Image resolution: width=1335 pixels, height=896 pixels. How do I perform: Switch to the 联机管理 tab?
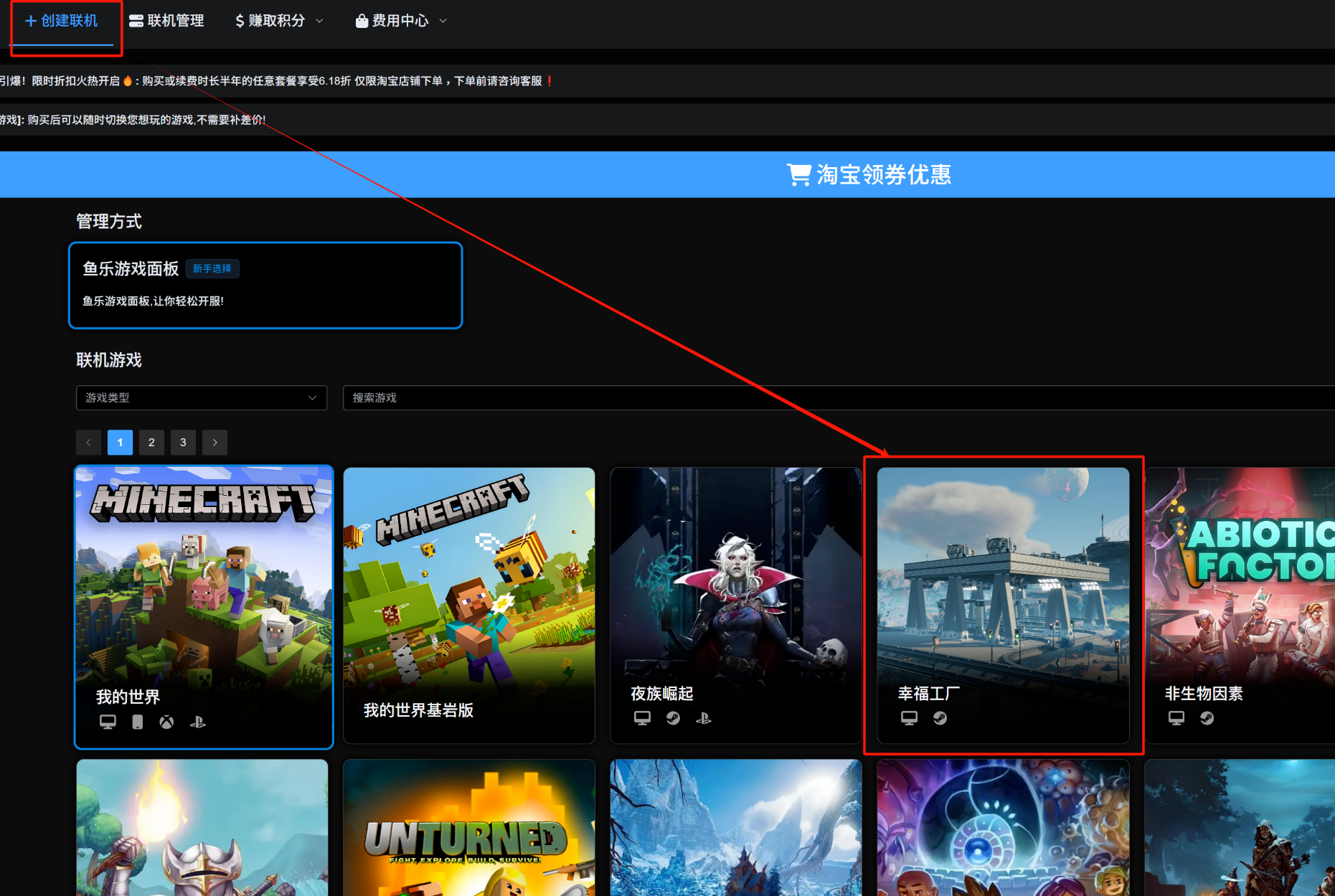(166, 22)
